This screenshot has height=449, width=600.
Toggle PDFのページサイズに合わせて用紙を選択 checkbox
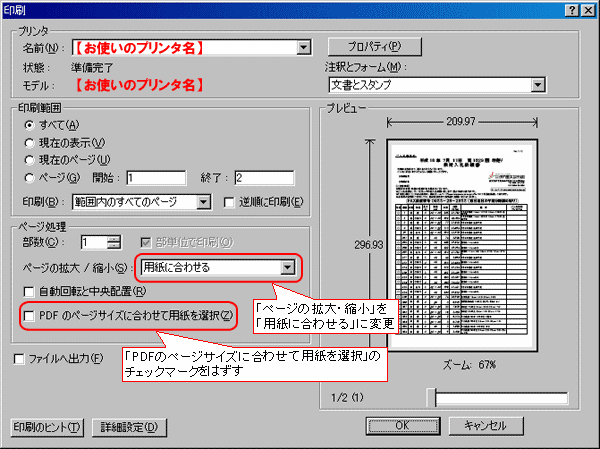click(29, 316)
